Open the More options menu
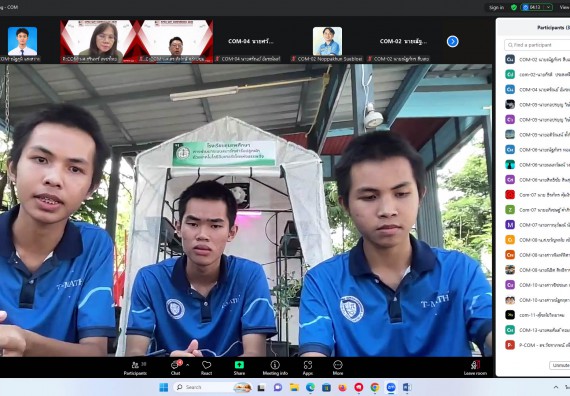 338,368
